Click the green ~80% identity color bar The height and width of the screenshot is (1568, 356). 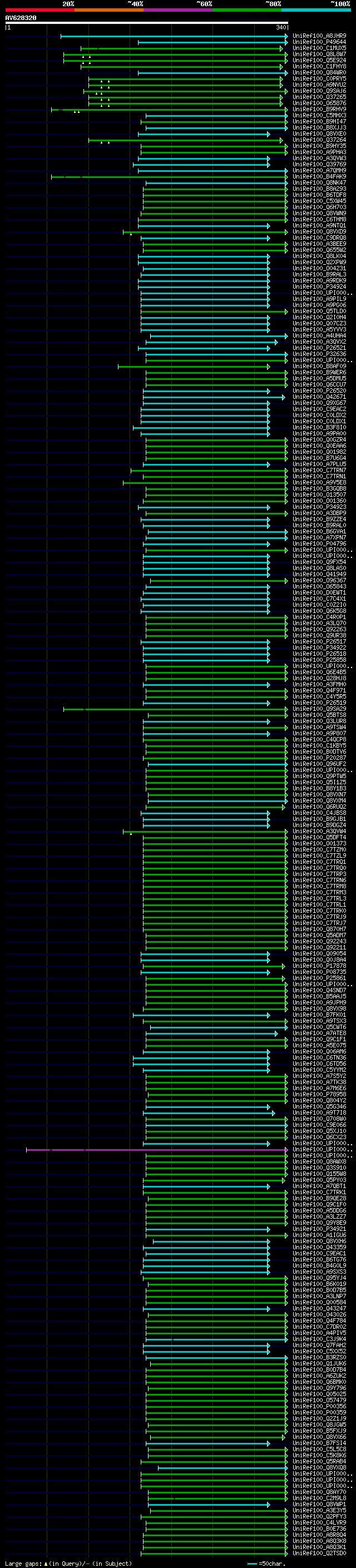pyautogui.click(x=247, y=10)
